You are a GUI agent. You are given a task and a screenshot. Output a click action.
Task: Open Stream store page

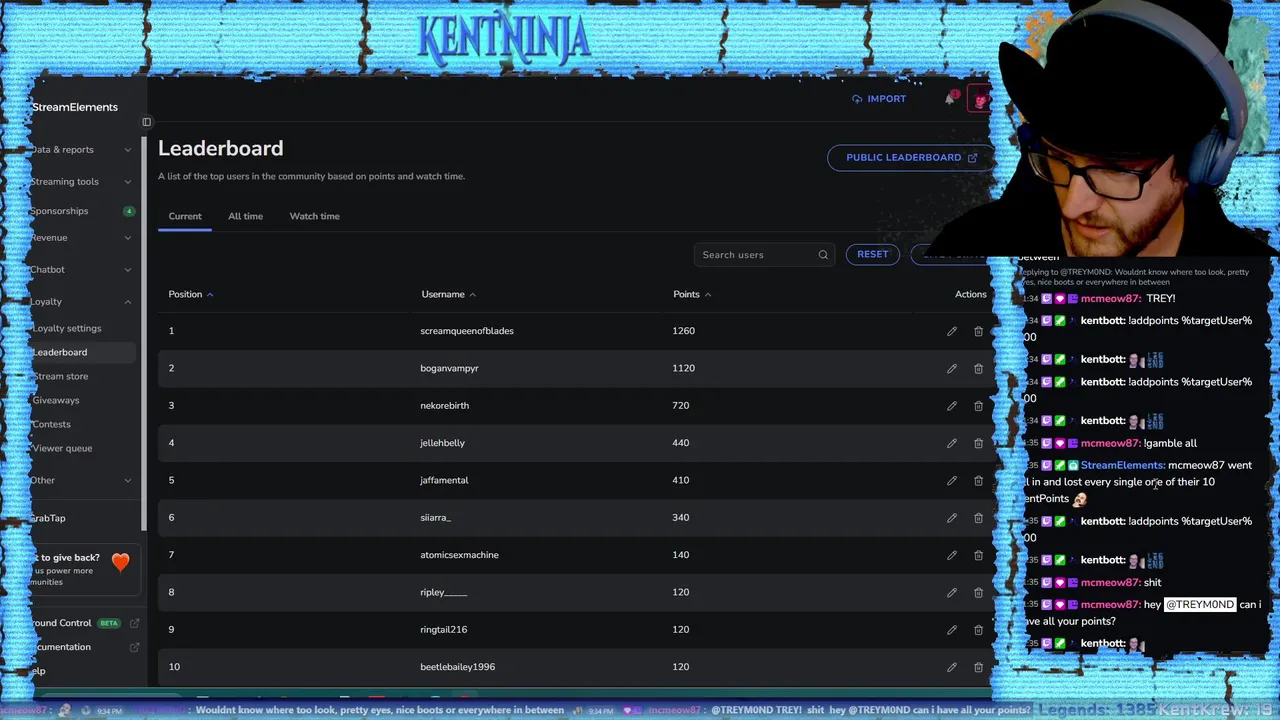[x=60, y=376]
